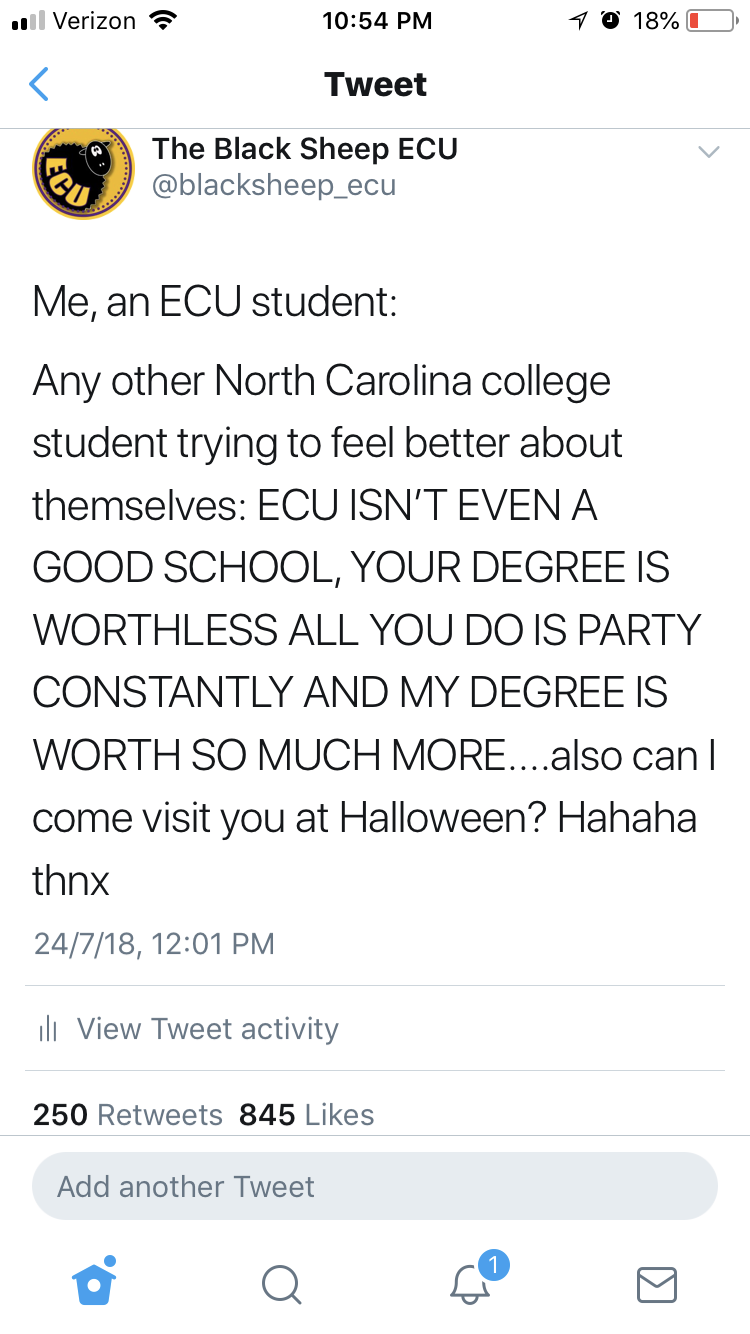View Tweet activity analytics

tap(207, 1028)
